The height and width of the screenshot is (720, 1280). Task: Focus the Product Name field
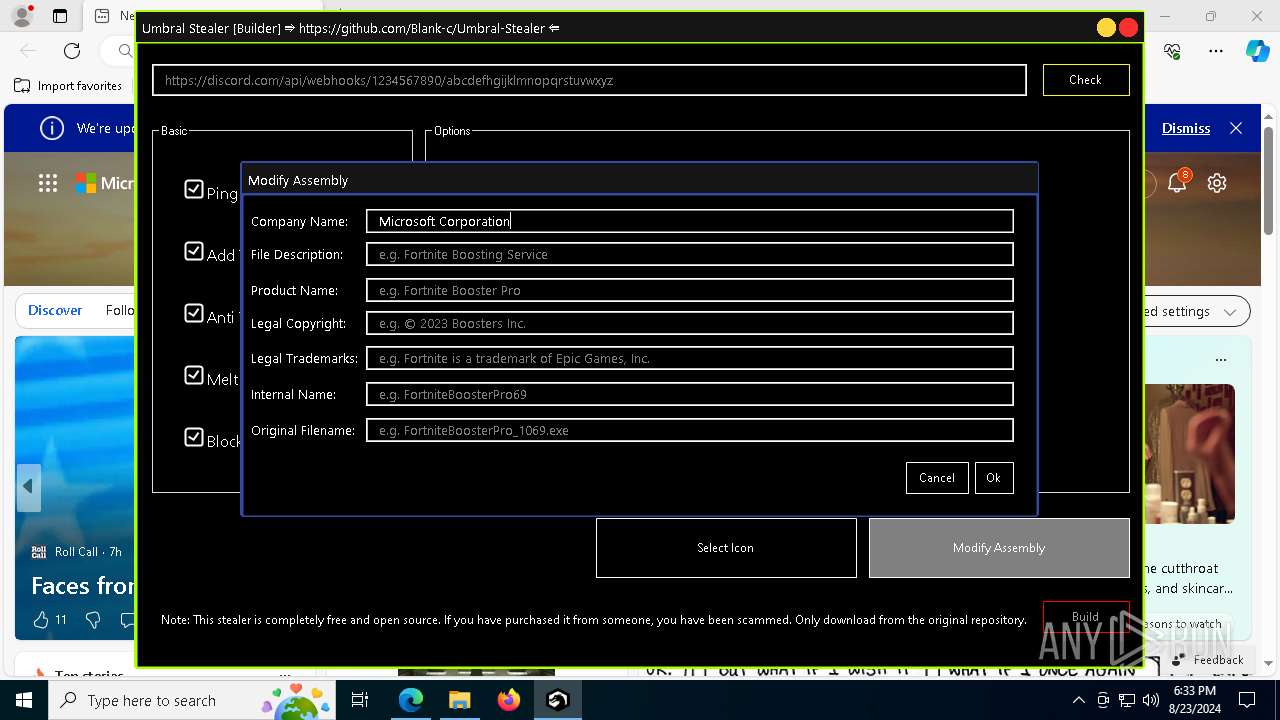pyautogui.click(x=690, y=290)
